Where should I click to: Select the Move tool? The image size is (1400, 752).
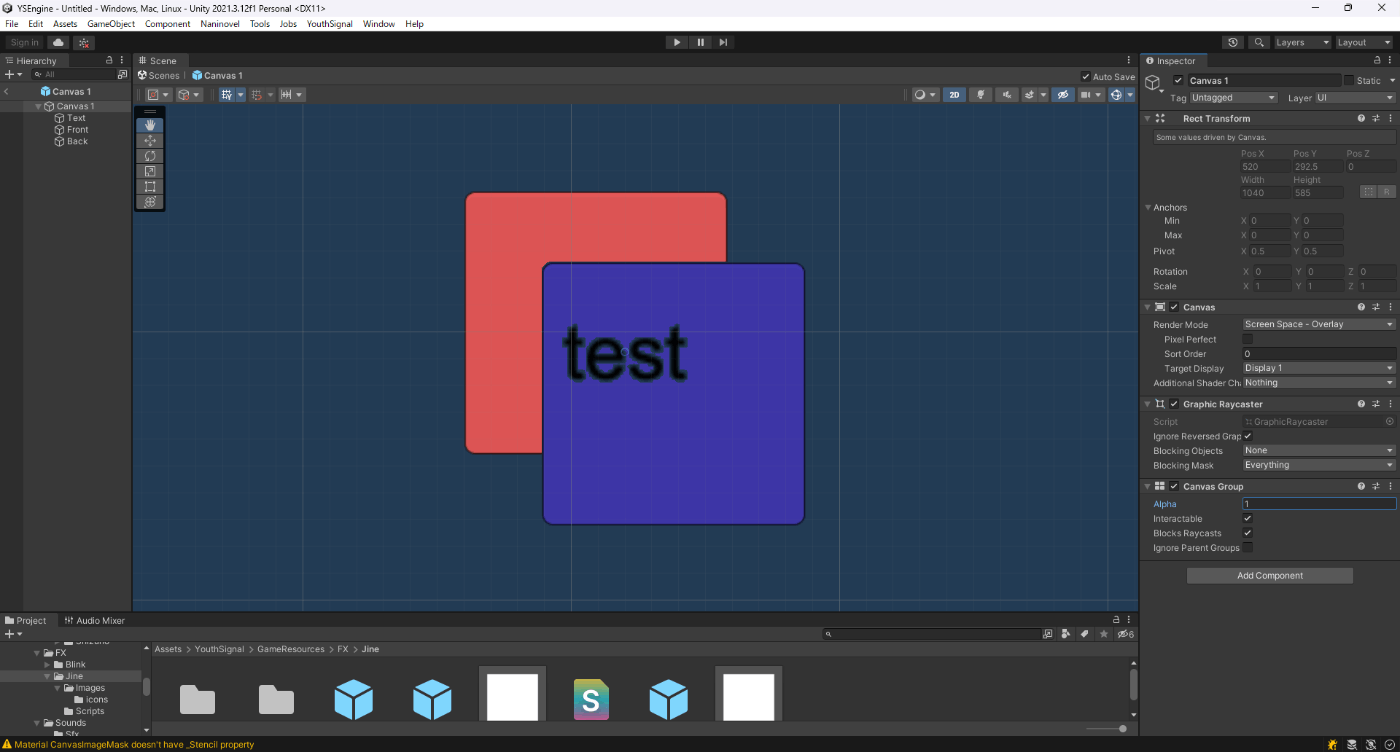pyautogui.click(x=149, y=140)
